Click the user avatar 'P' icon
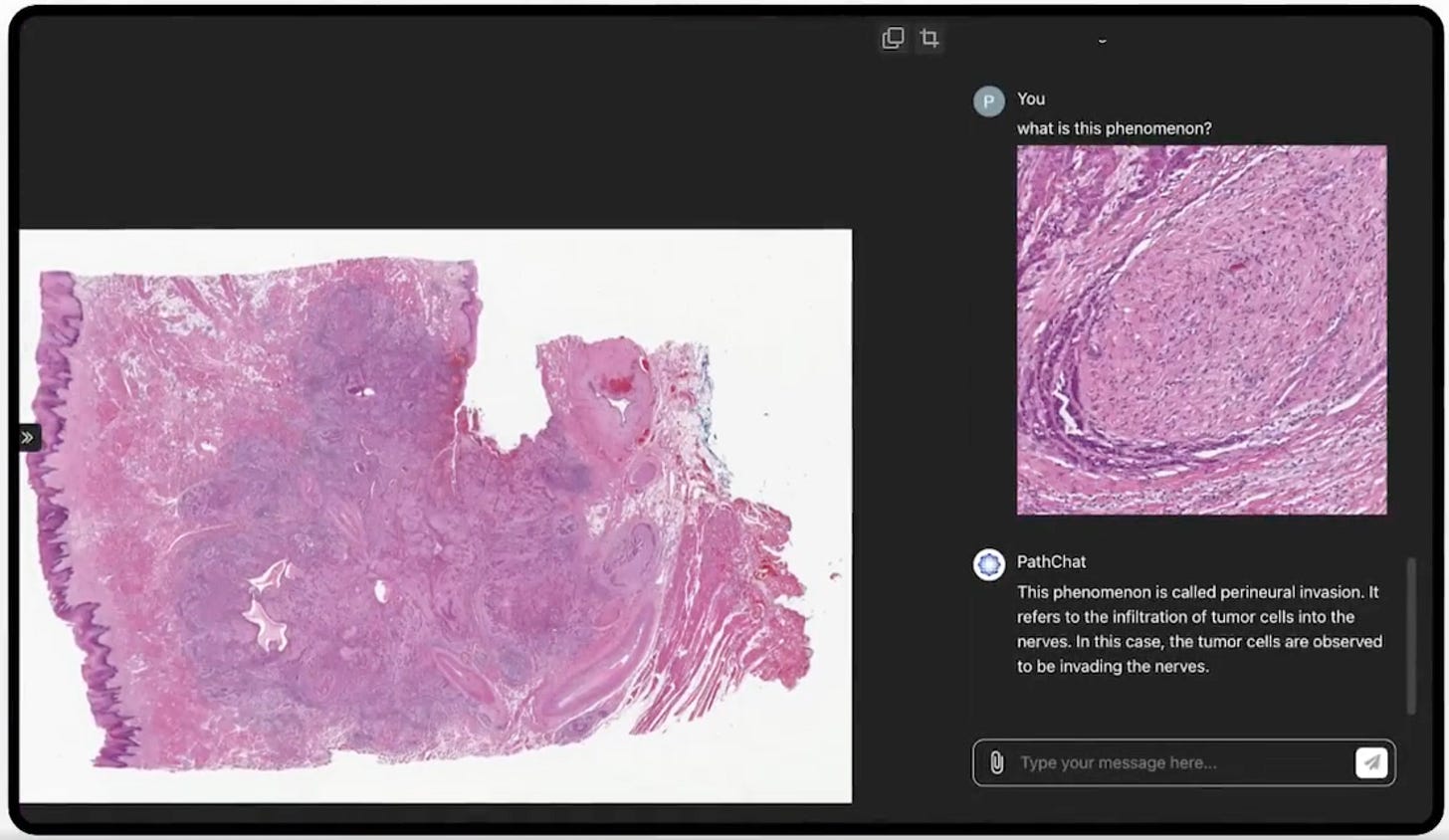The height and width of the screenshot is (840, 1449). click(988, 102)
